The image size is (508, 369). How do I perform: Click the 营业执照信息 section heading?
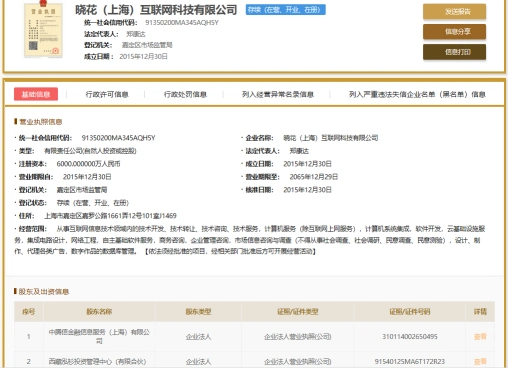point(40,122)
